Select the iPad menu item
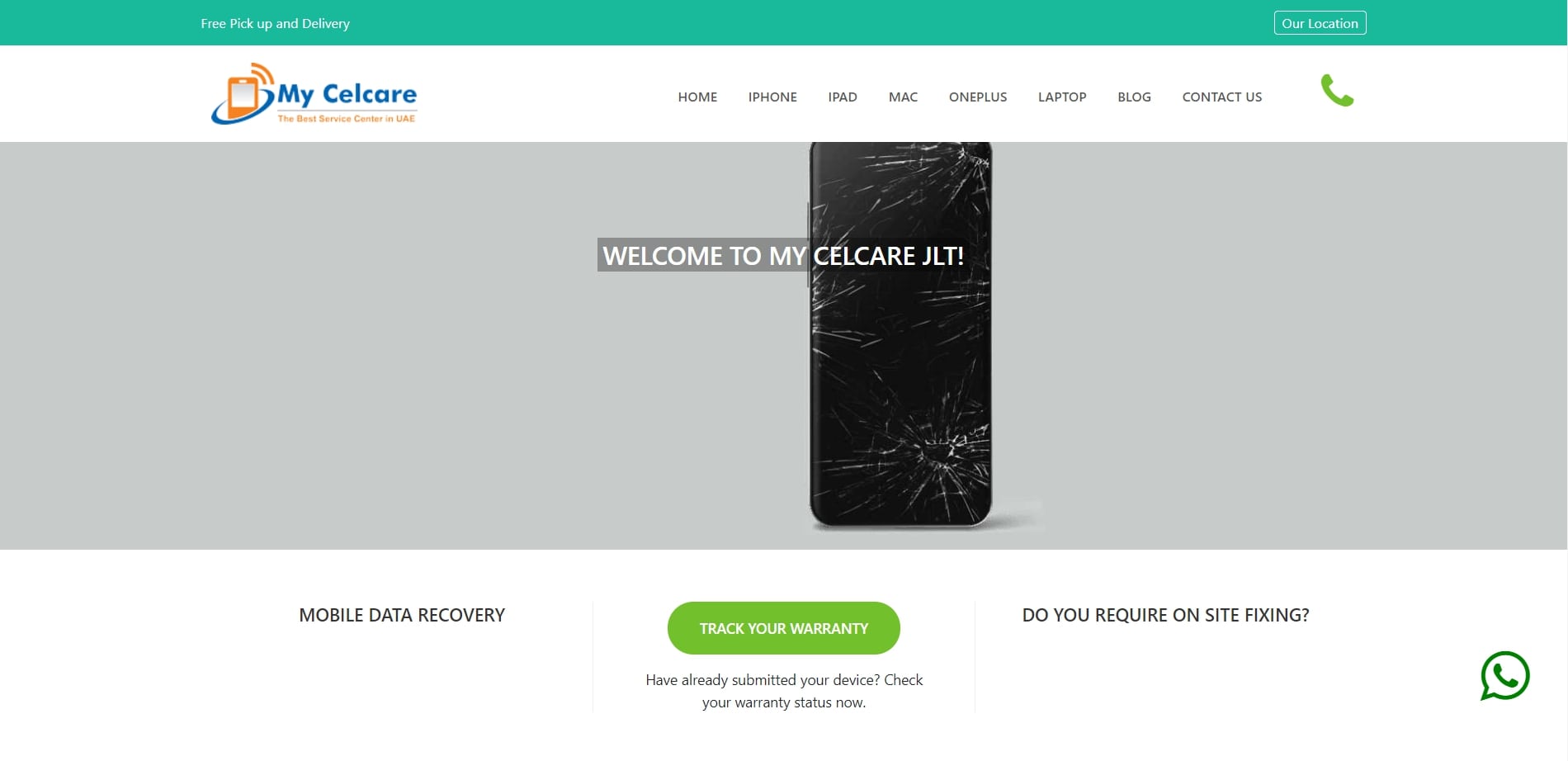This screenshot has height=761, width=1568. click(843, 97)
